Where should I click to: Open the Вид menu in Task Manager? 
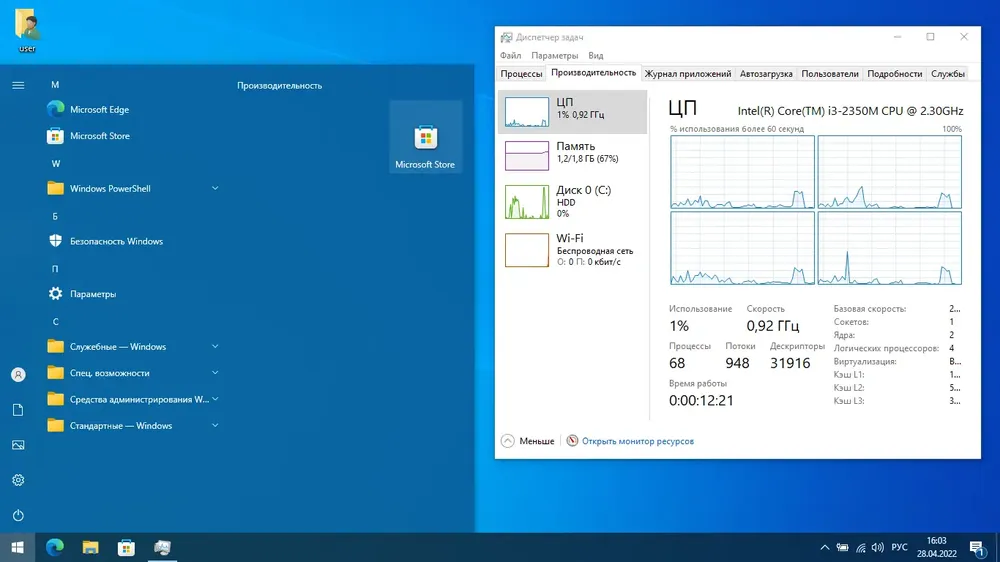[x=596, y=55]
